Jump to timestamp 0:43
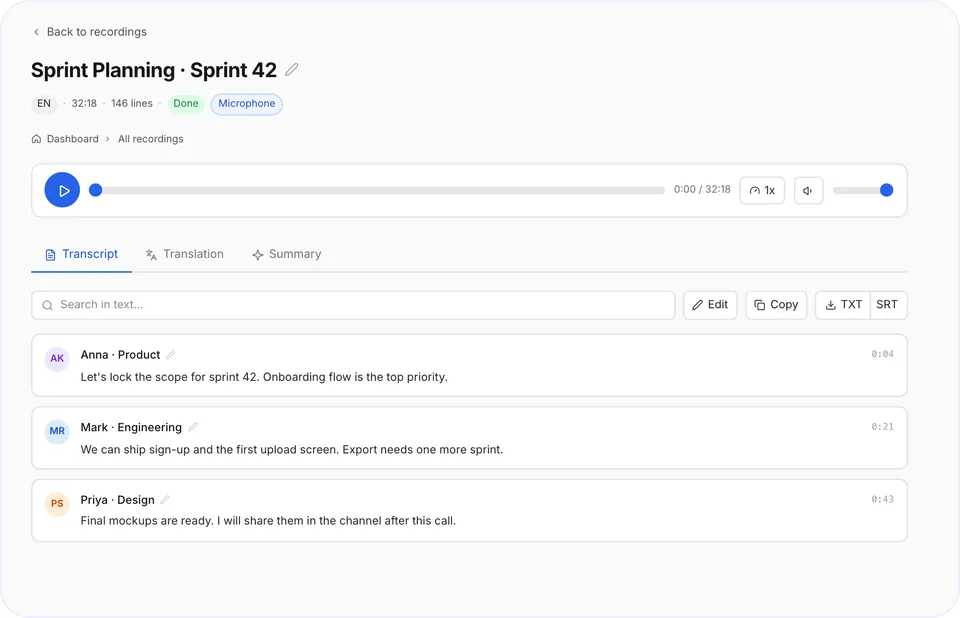This screenshot has height=618, width=960. click(882, 499)
